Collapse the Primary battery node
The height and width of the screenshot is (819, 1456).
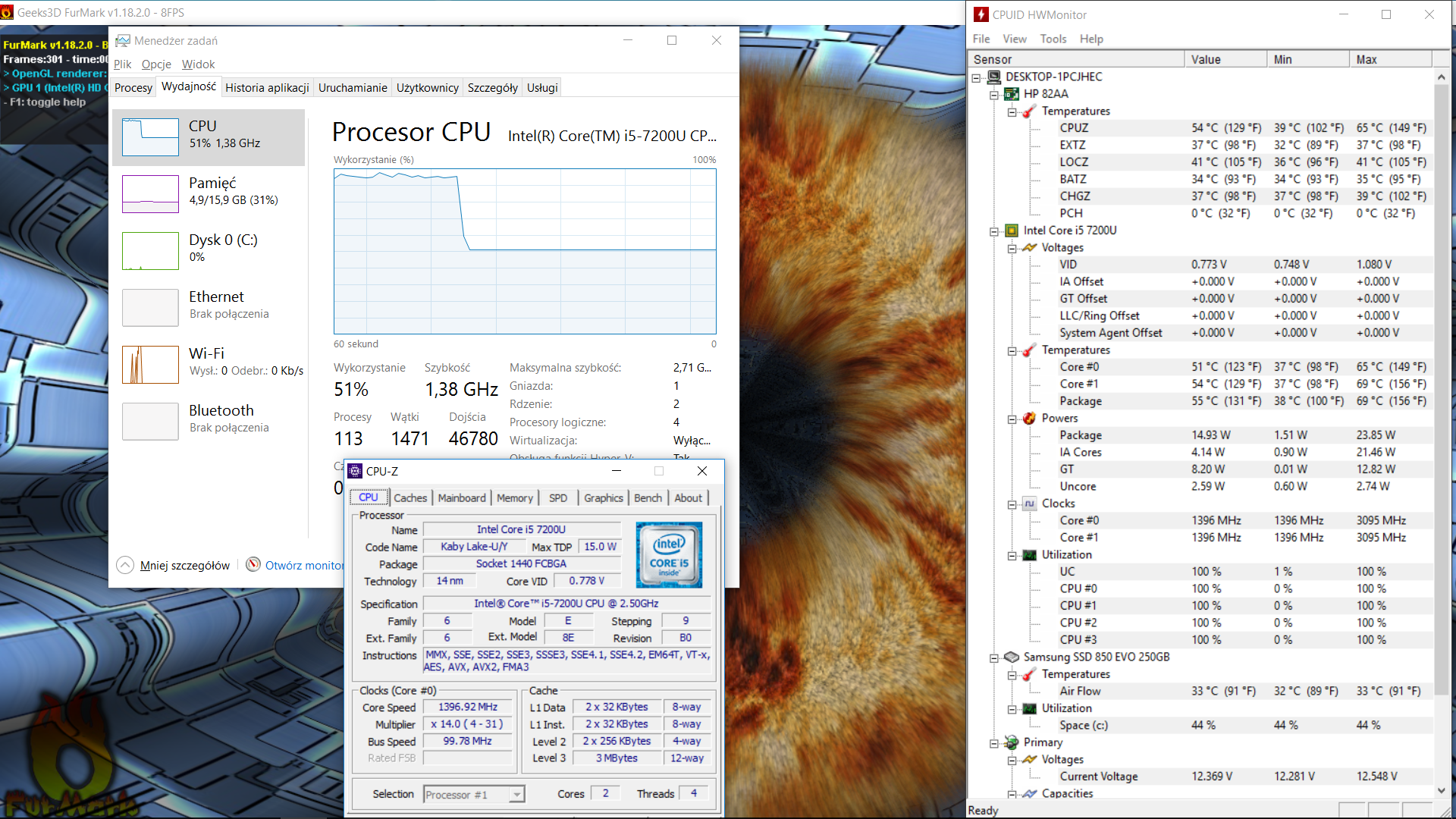pyautogui.click(x=994, y=743)
